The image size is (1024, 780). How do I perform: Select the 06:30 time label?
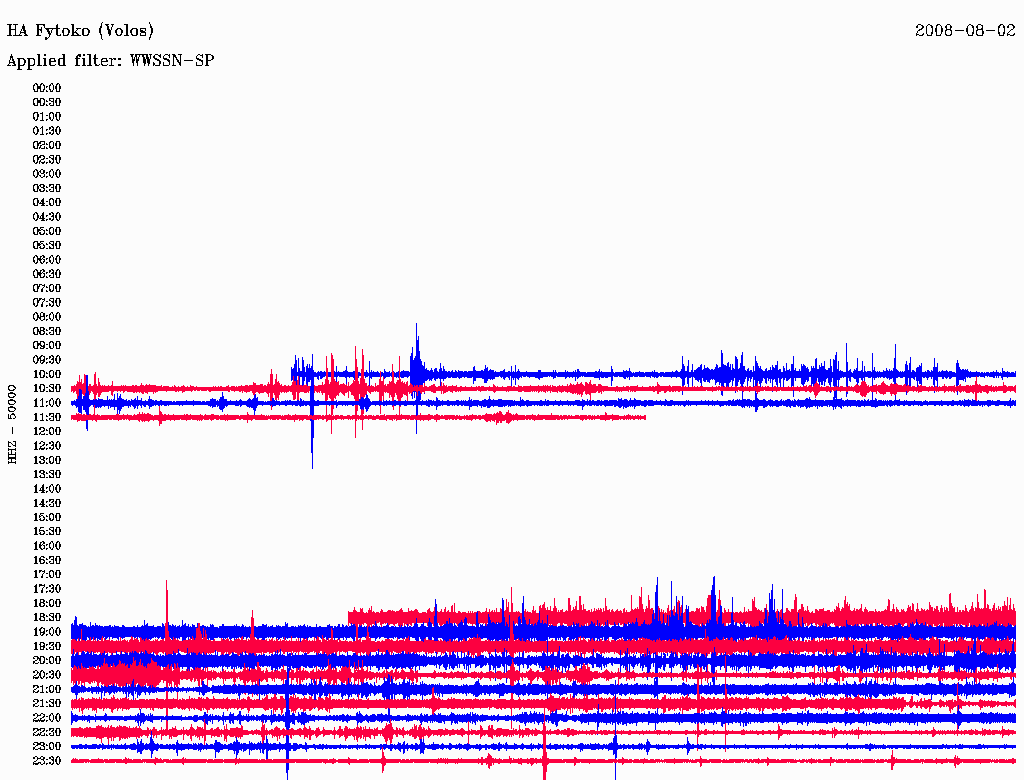(x=47, y=274)
